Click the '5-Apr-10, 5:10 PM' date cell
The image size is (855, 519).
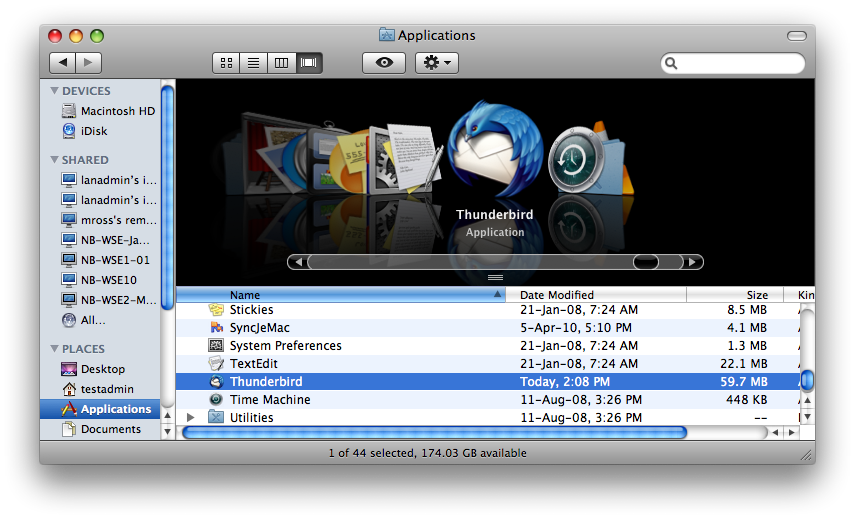[x=576, y=328]
